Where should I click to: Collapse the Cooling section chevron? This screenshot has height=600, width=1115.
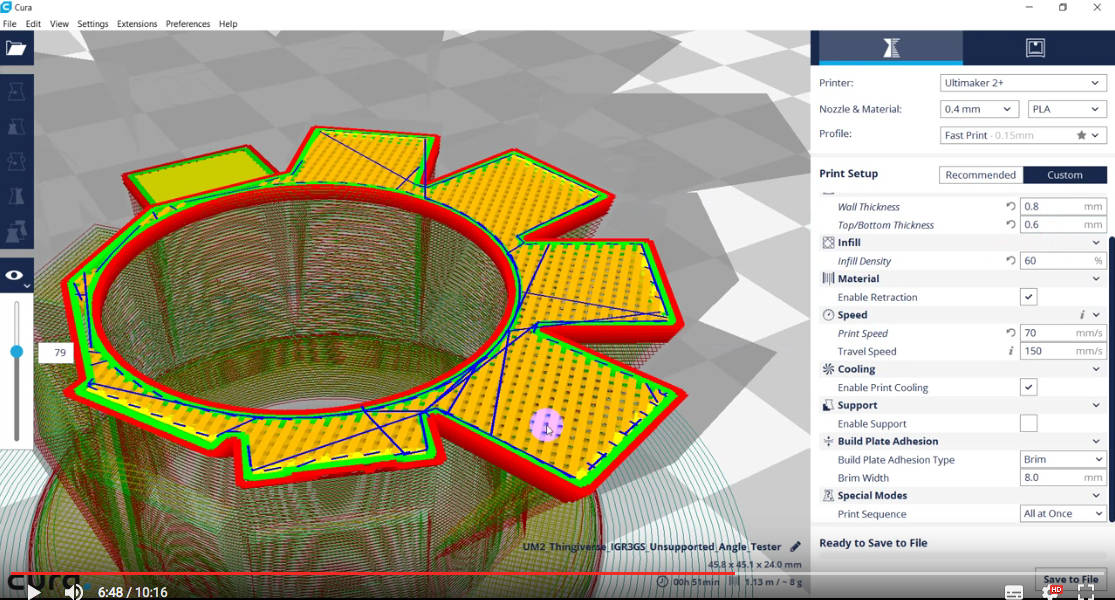click(1096, 369)
